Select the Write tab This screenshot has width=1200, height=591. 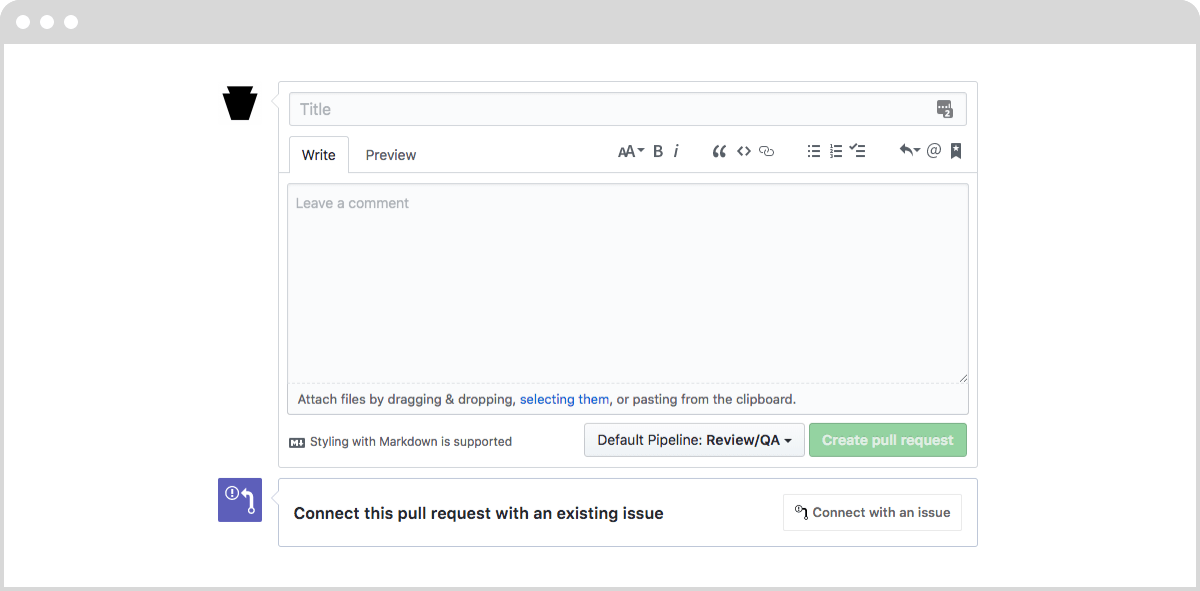[318, 154]
